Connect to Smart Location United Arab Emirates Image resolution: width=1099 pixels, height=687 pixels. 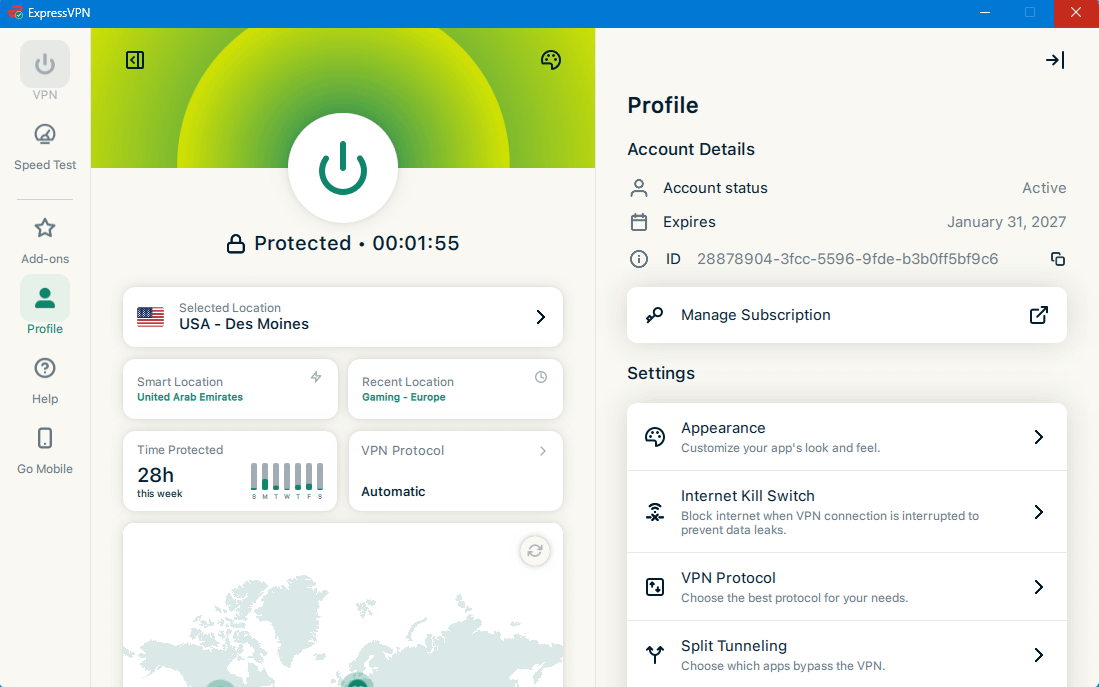click(x=230, y=389)
